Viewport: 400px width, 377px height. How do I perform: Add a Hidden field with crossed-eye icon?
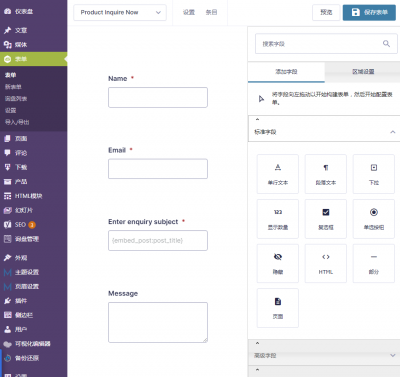[278, 263]
